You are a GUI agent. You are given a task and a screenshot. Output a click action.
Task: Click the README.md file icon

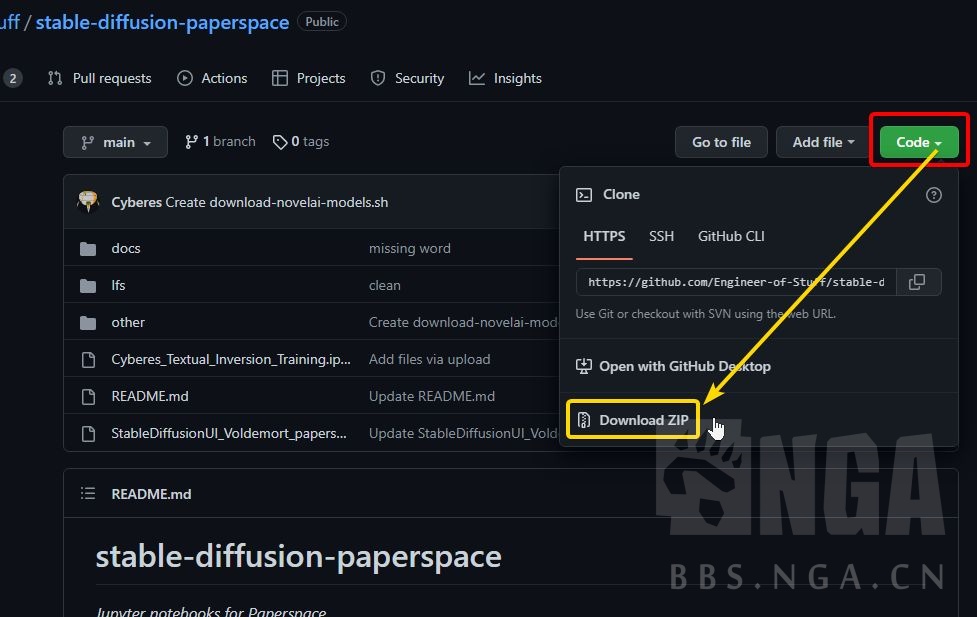tap(88, 396)
